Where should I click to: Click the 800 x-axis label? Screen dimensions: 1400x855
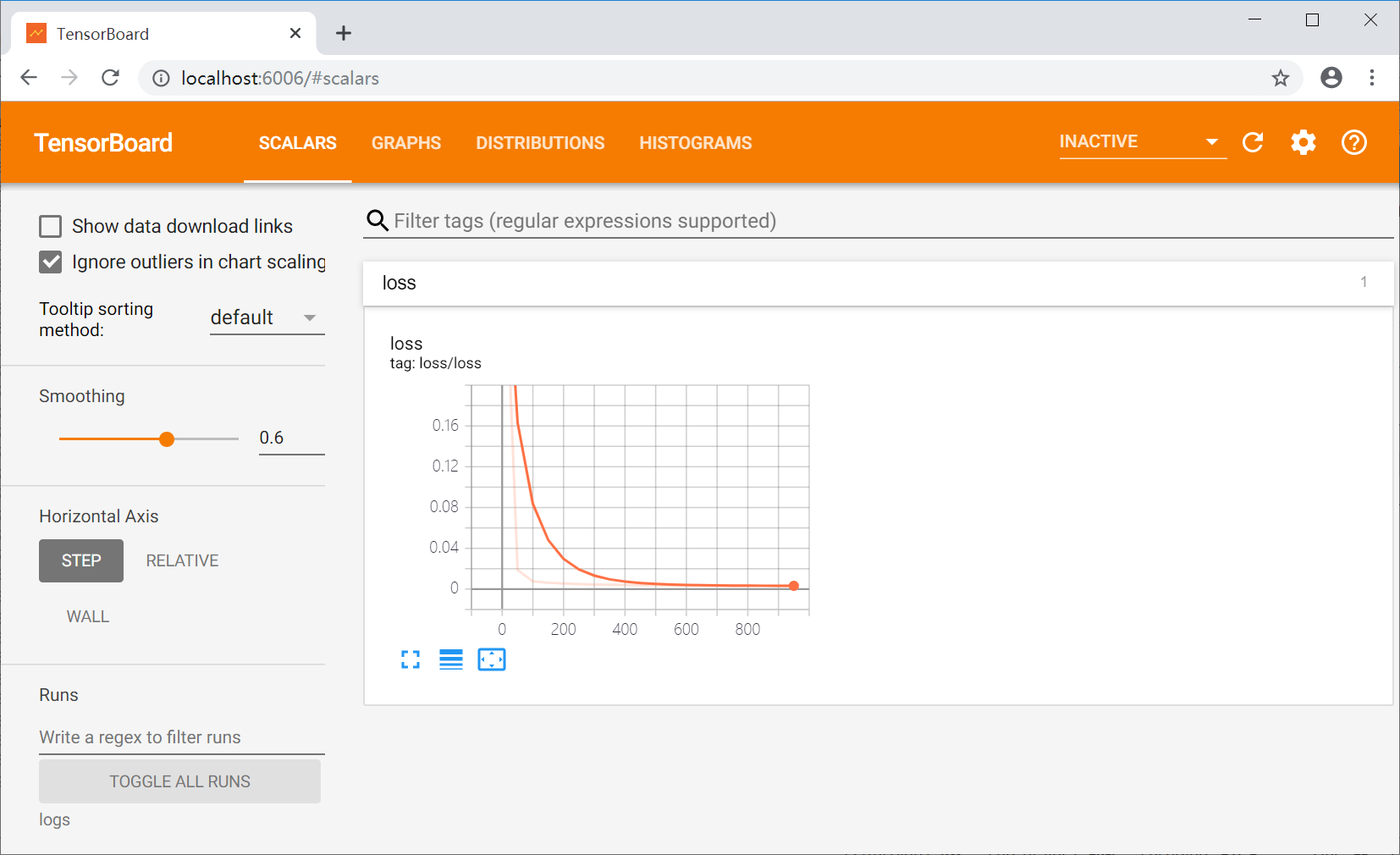point(747,629)
